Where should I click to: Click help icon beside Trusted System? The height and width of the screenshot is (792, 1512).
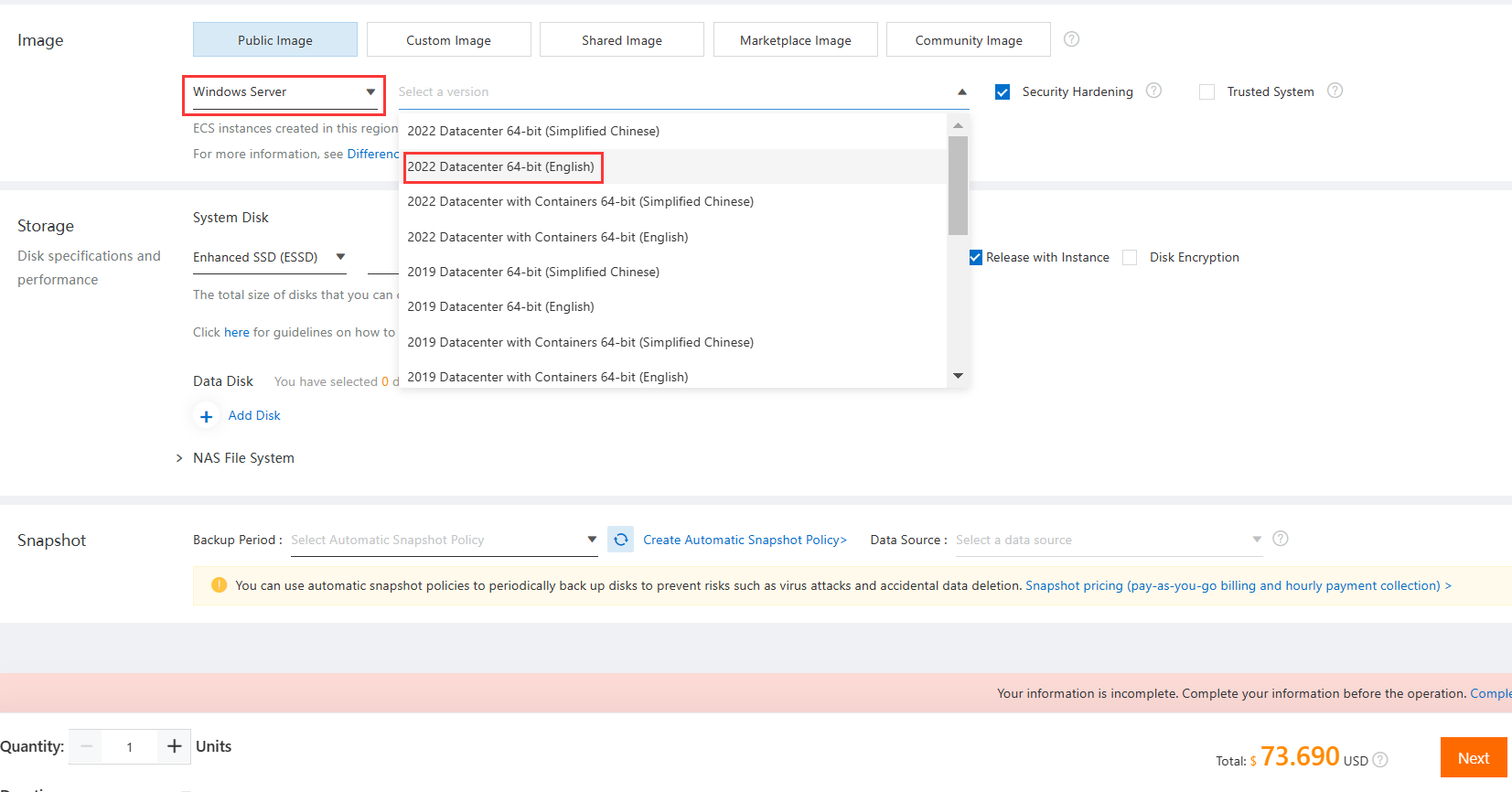coord(1335,91)
